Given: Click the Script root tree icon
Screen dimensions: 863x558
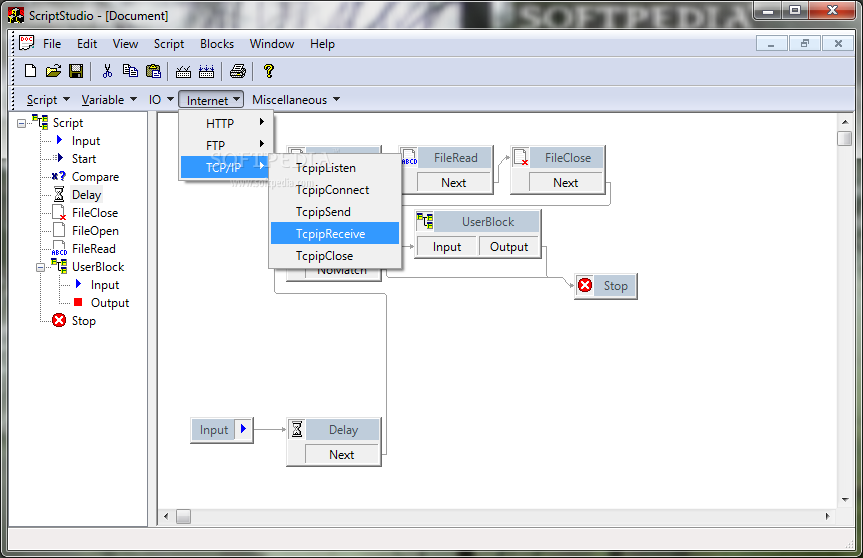Looking at the screenshot, I should [x=40, y=122].
